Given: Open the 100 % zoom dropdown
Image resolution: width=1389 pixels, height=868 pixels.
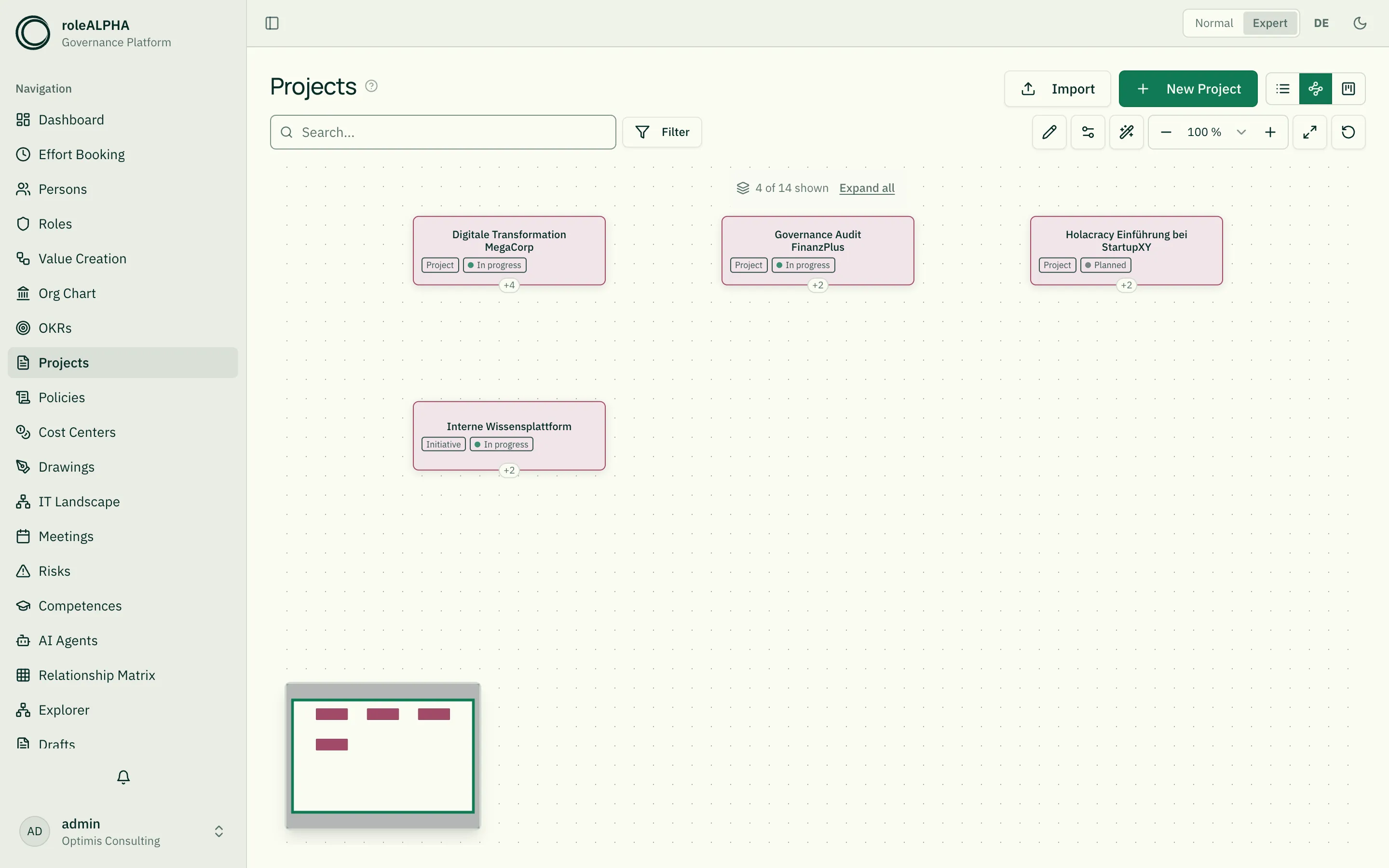Looking at the screenshot, I should [1216, 132].
